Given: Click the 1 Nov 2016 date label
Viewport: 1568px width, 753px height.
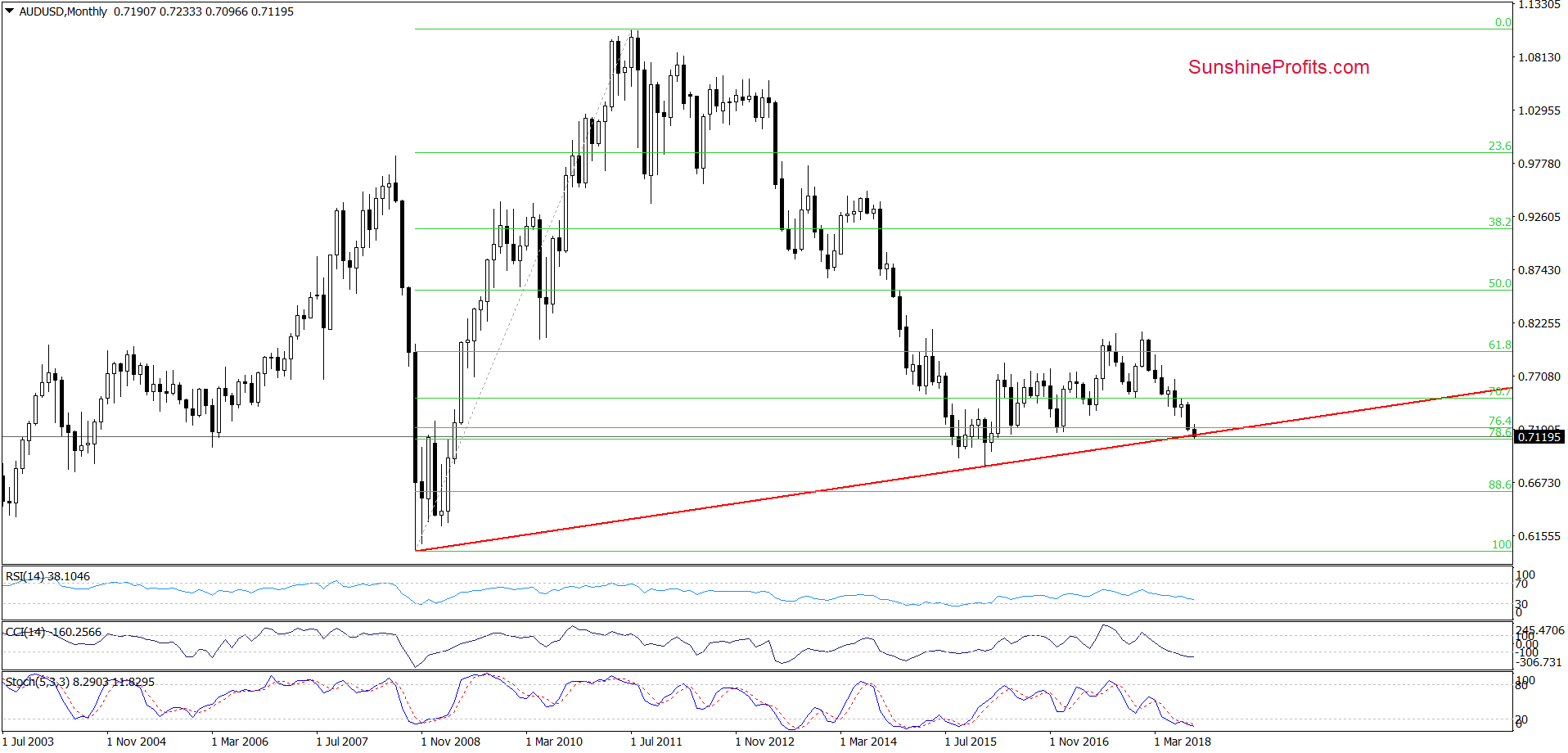Looking at the screenshot, I should tap(1079, 742).
